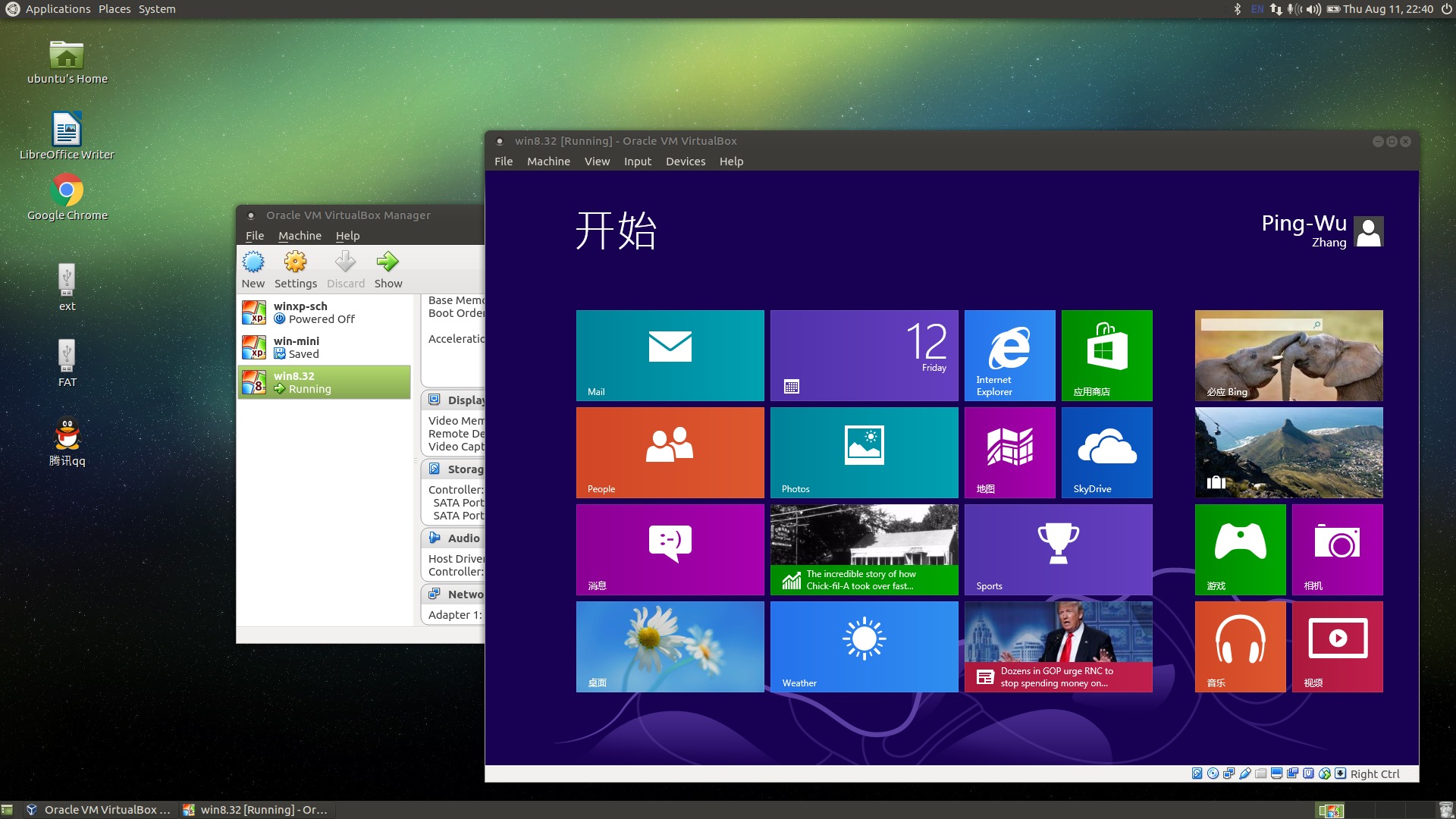This screenshot has width=1456, height=819.
Task: Click mouse integration icon in VM status bar
Action: click(x=1324, y=773)
